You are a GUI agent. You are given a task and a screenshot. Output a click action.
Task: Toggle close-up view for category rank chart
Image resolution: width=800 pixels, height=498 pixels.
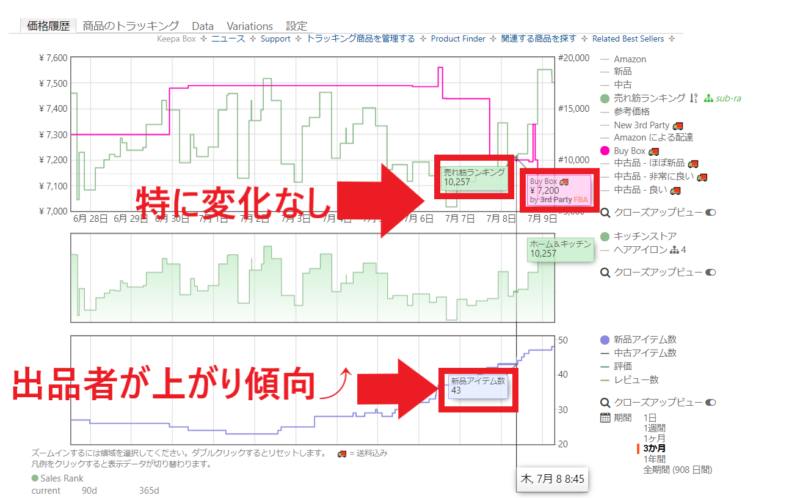pyautogui.click(x=711, y=271)
